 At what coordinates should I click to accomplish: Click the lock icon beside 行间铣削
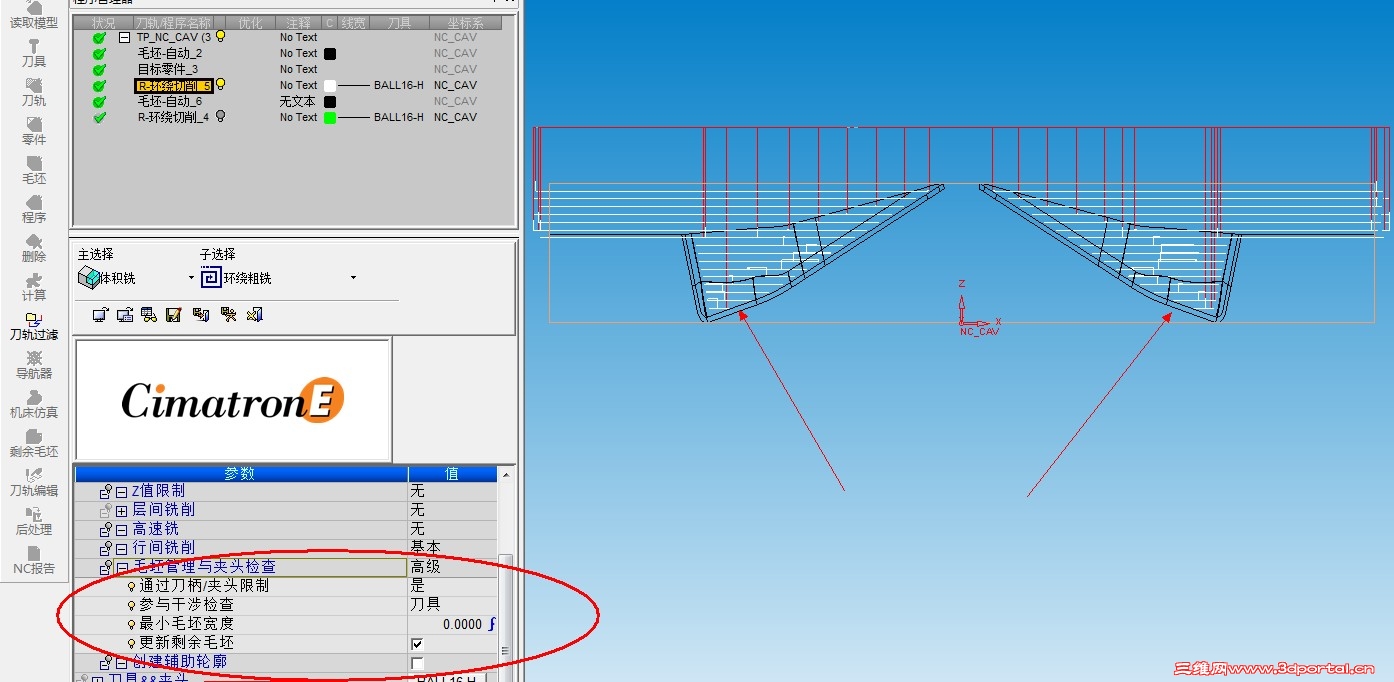(106, 548)
